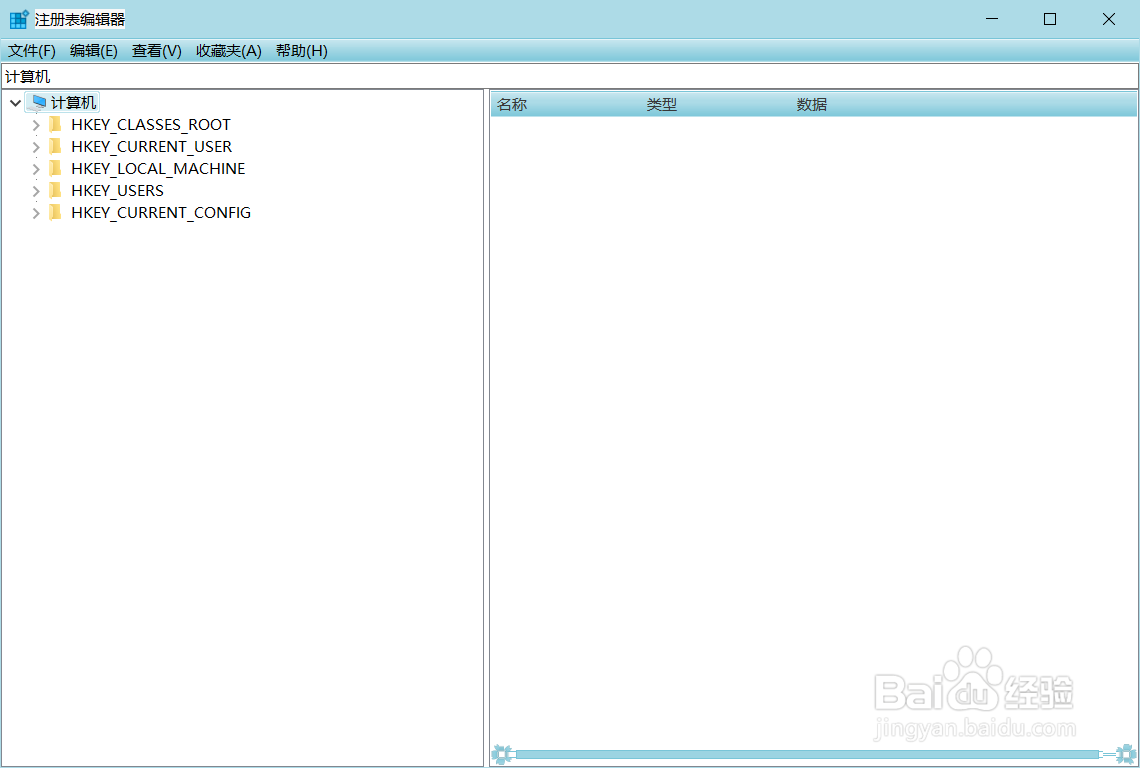The width and height of the screenshot is (1140, 768).
Task: Open the 收藏夹(A) menu
Action: coord(228,51)
